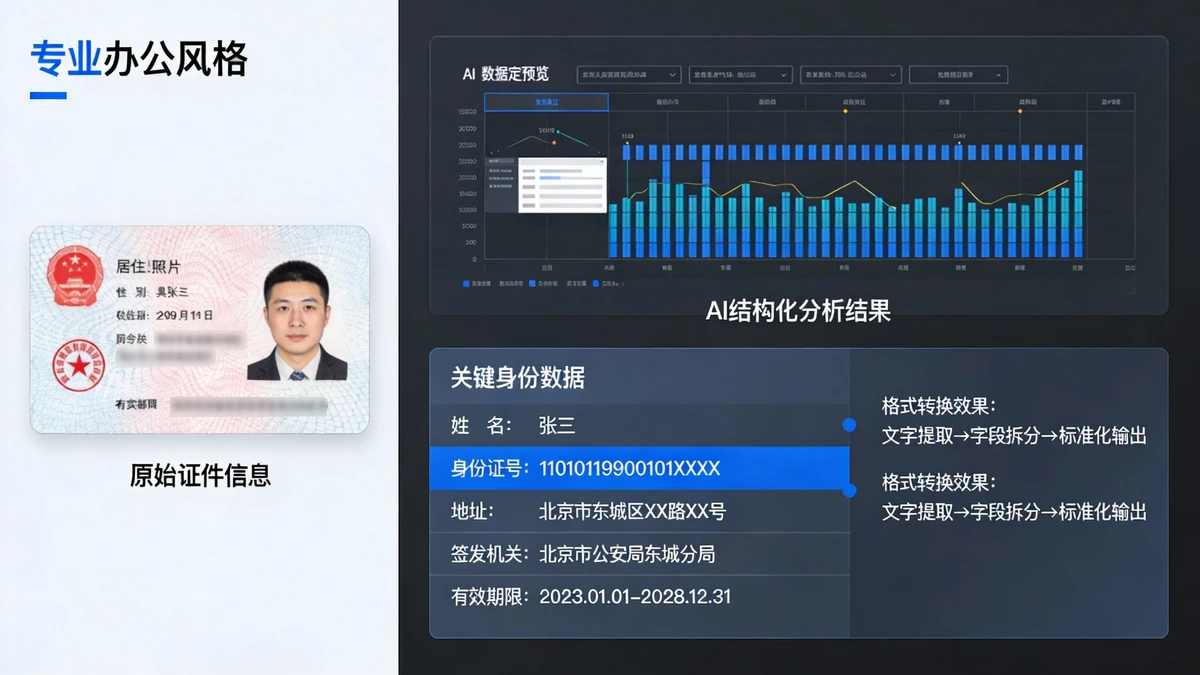Expand the third dropdown in the dashboard header
1200x675 pixels.
pyautogui.click(x=850, y=75)
